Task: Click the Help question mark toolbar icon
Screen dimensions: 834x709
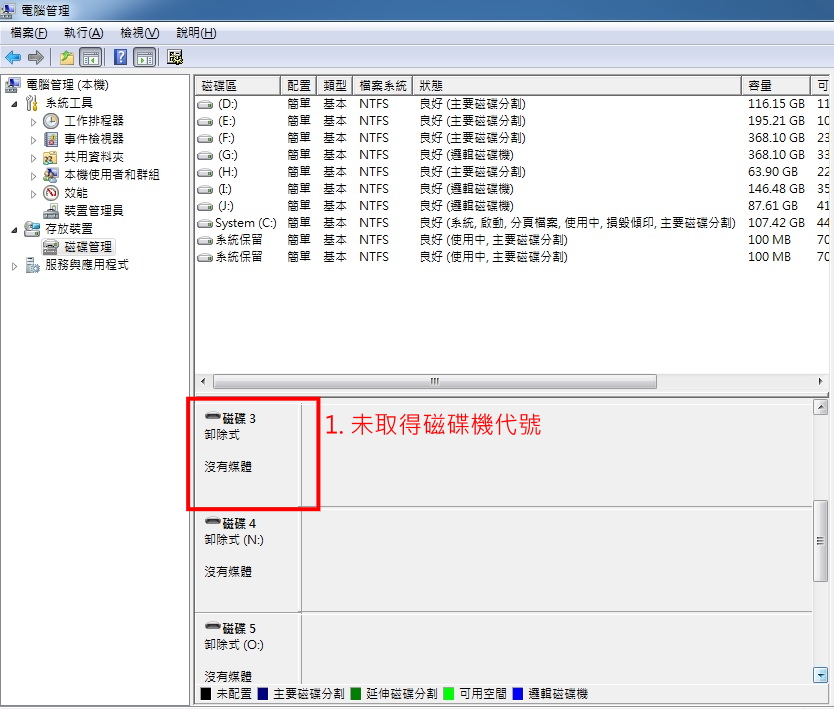Action: [122, 57]
